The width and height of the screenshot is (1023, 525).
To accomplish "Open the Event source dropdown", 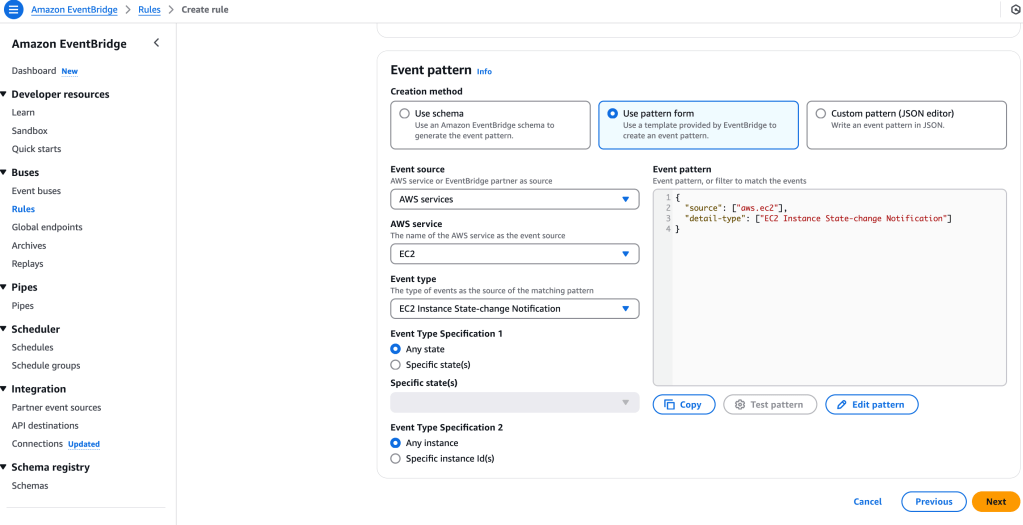I will tap(514, 200).
